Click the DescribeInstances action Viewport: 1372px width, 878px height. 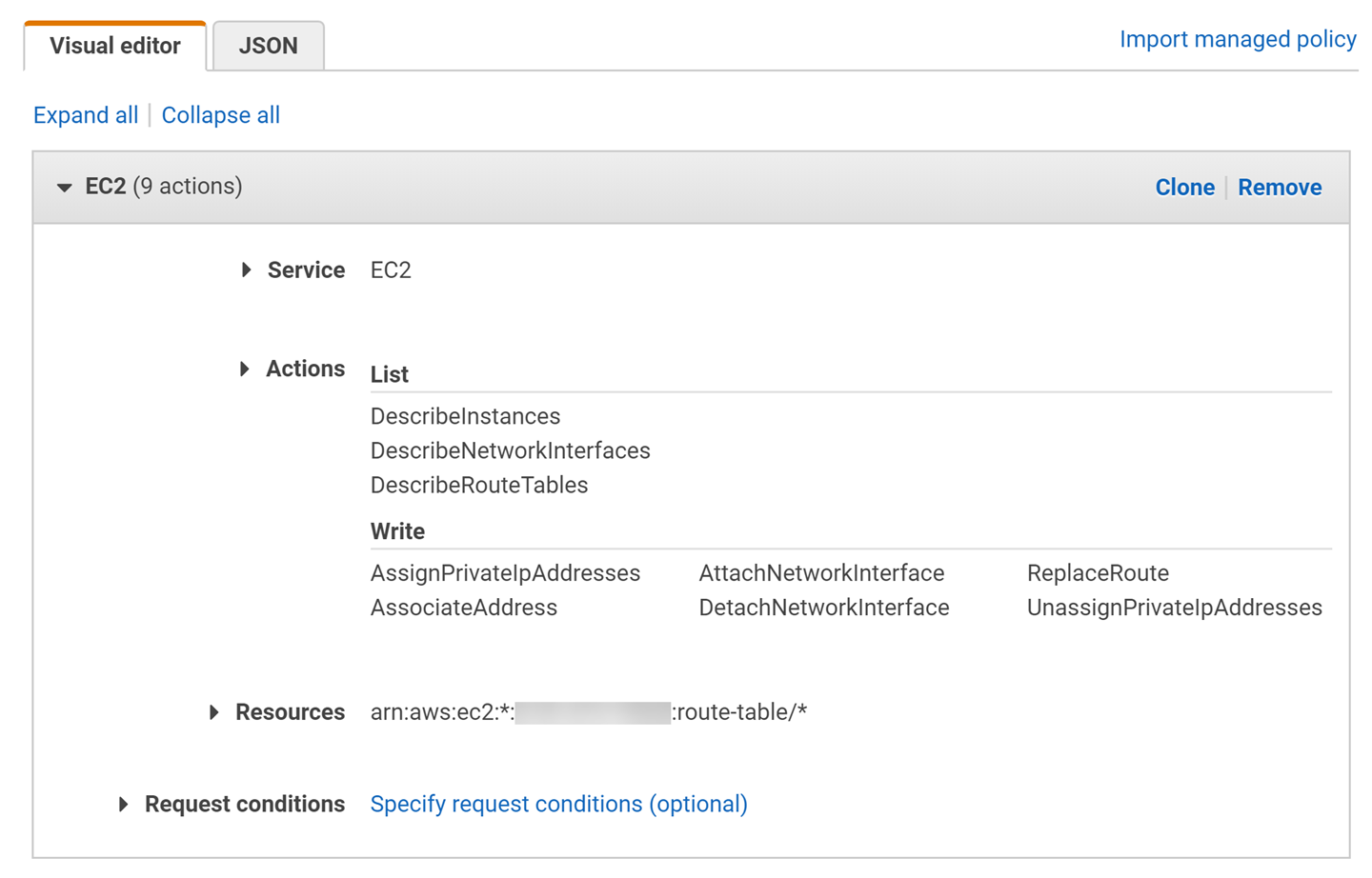pyautogui.click(x=465, y=416)
